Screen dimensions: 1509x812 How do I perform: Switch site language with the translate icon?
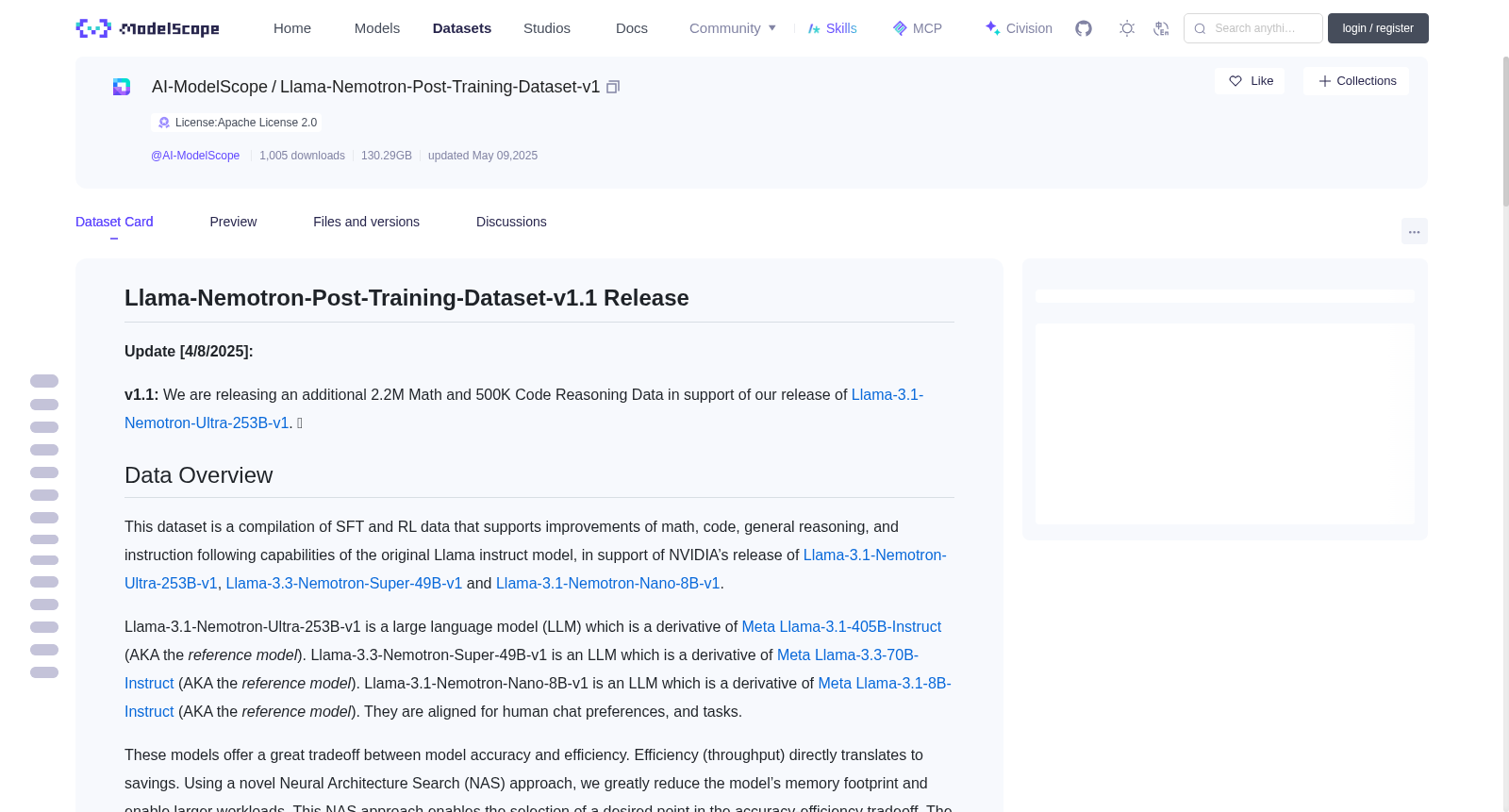click(x=1161, y=28)
